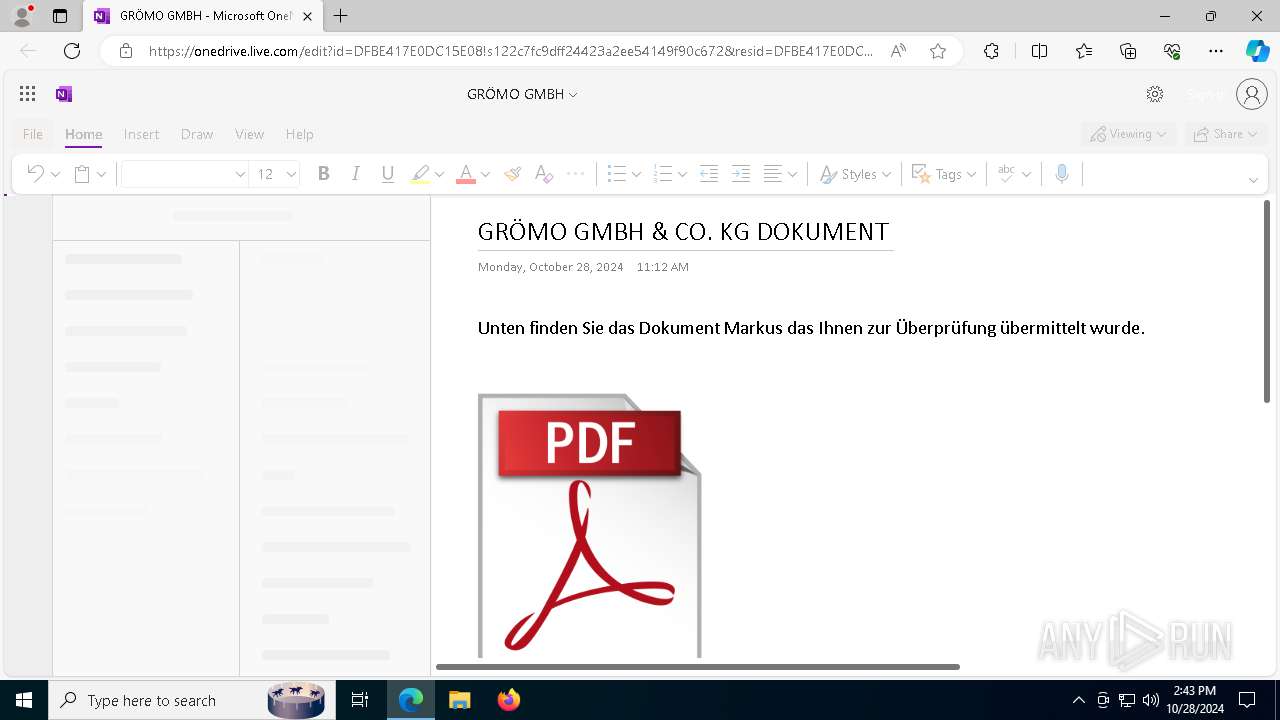Open File Explorer from taskbar
This screenshot has height=720, width=1280.
tap(460, 700)
